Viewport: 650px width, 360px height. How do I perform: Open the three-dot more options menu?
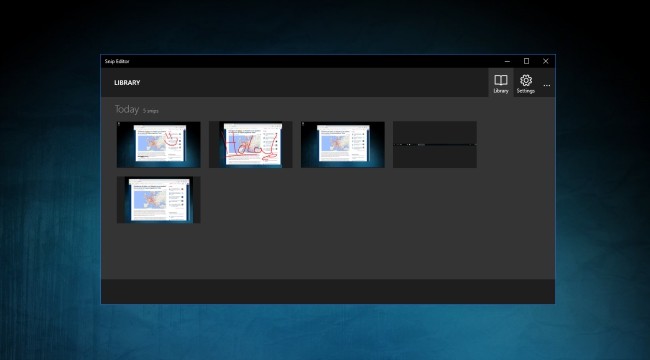pyautogui.click(x=547, y=85)
